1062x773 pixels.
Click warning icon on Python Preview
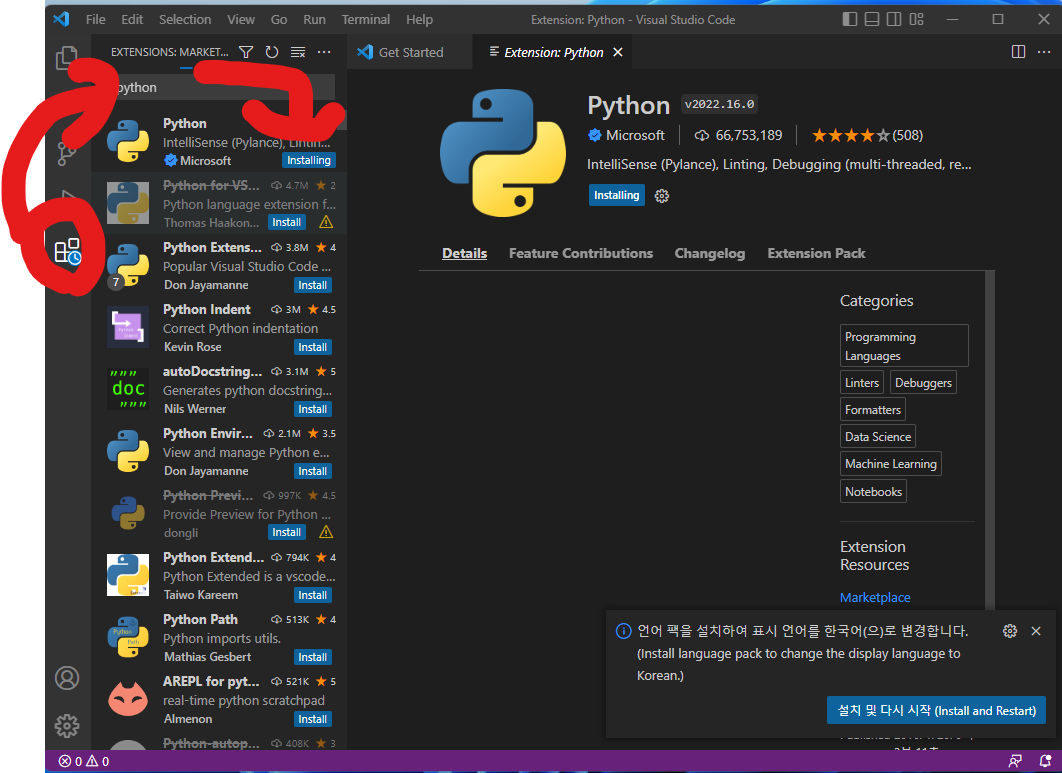click(326, 532)
